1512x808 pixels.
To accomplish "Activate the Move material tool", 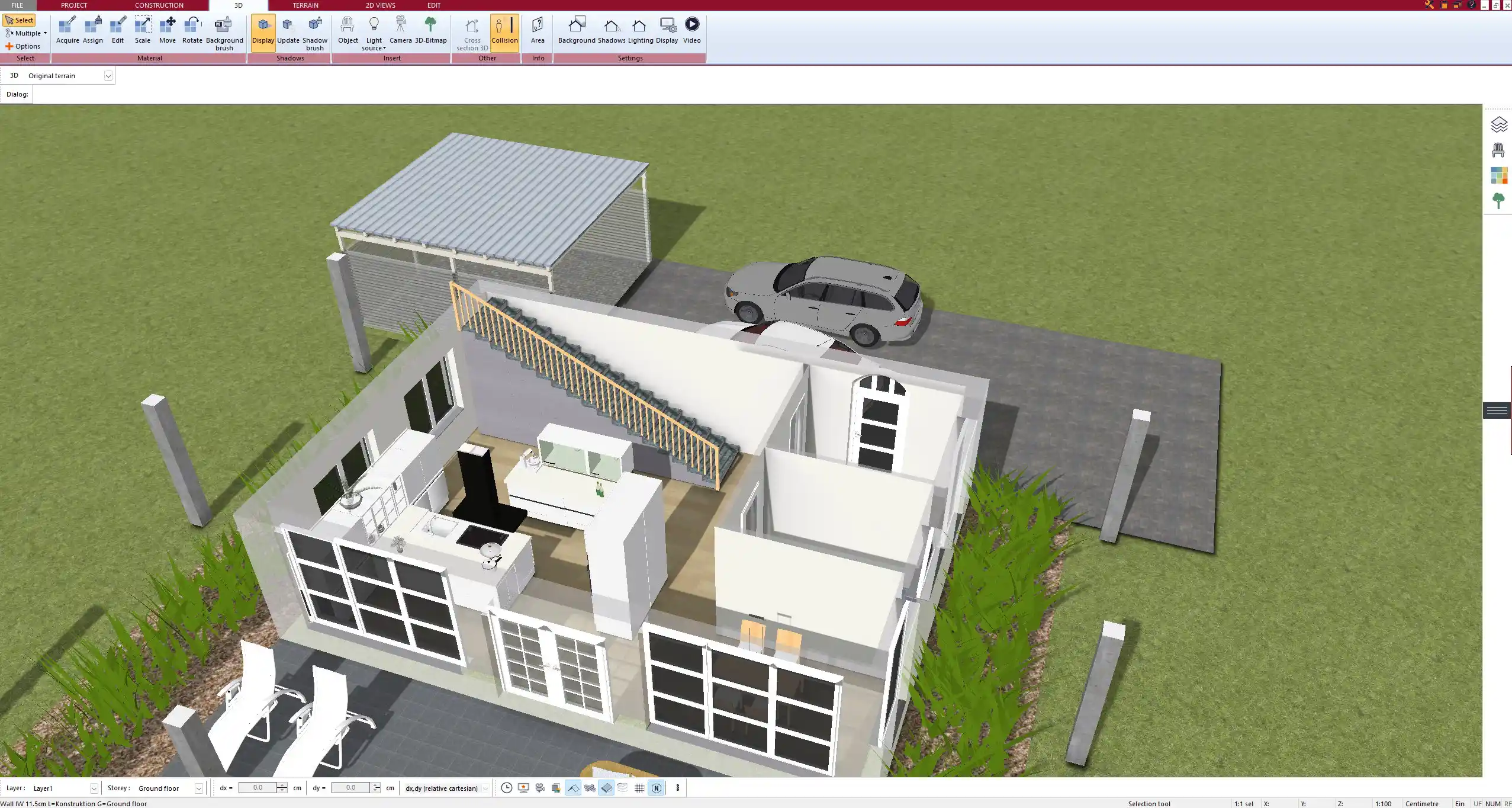I will point(168,30).
